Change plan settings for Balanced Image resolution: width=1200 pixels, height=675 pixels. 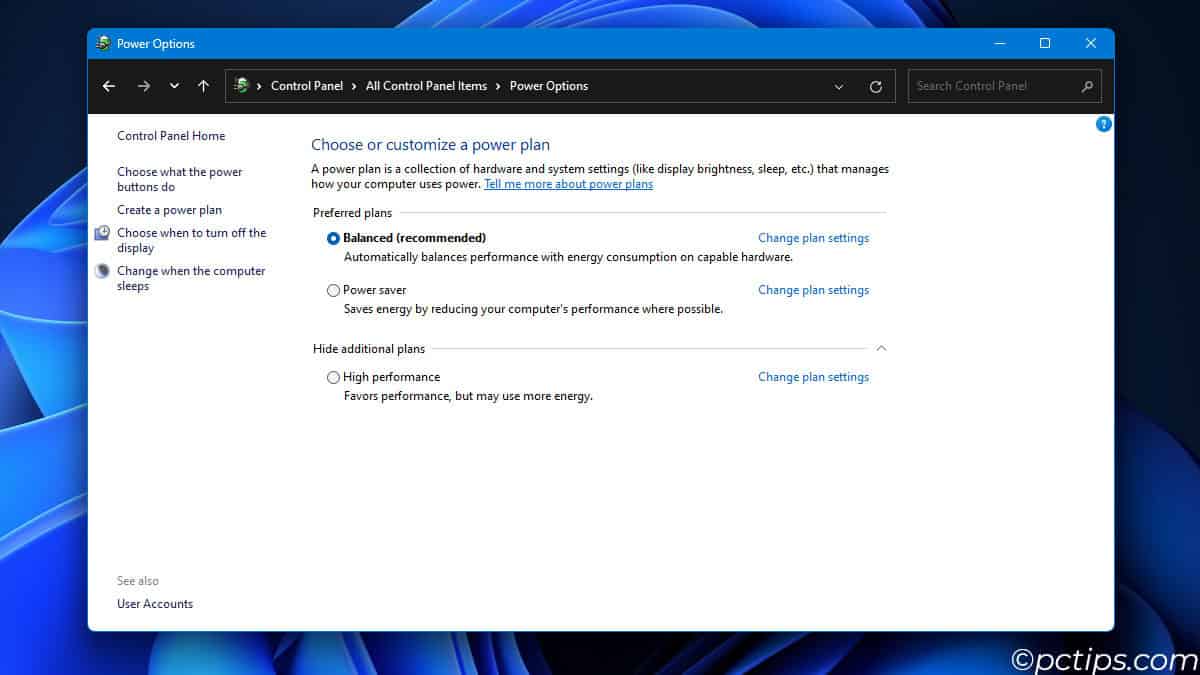(813, 238)
